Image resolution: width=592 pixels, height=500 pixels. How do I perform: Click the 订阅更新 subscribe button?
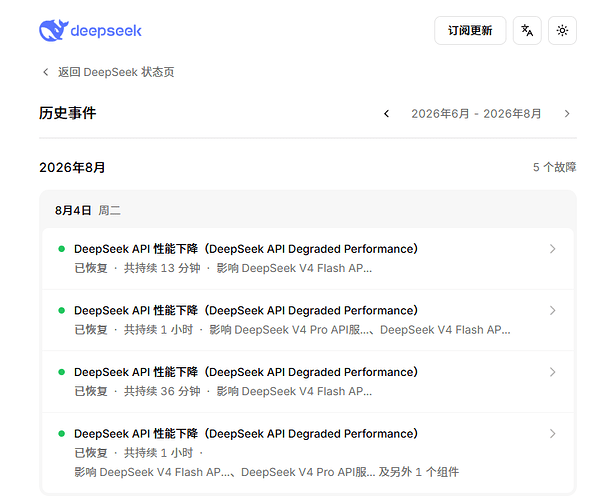[470, 30]
